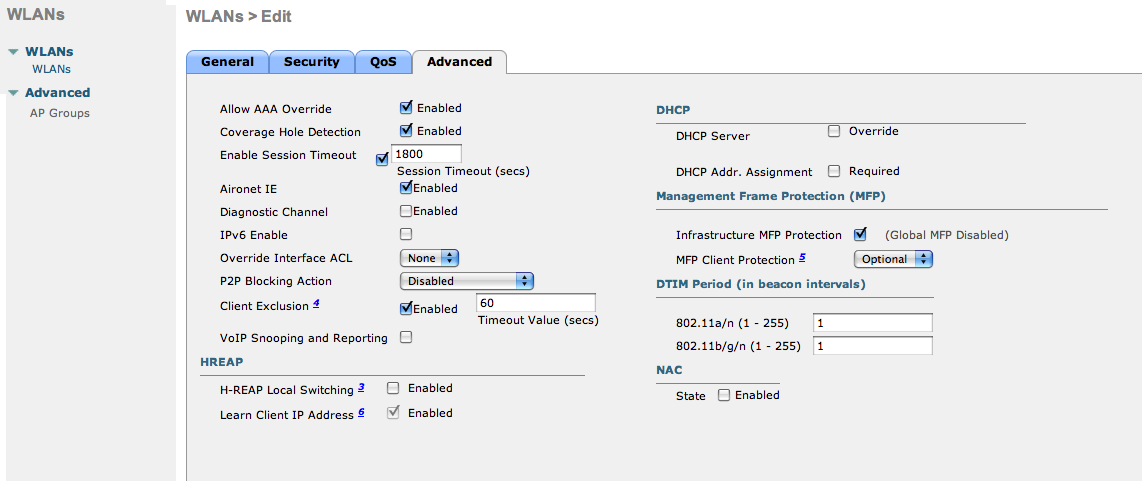The height and width of the screenshot is (481, 1142).
Task: Collapse the Advanced sidebar section triangle
Action: click(x=13, y=93)
